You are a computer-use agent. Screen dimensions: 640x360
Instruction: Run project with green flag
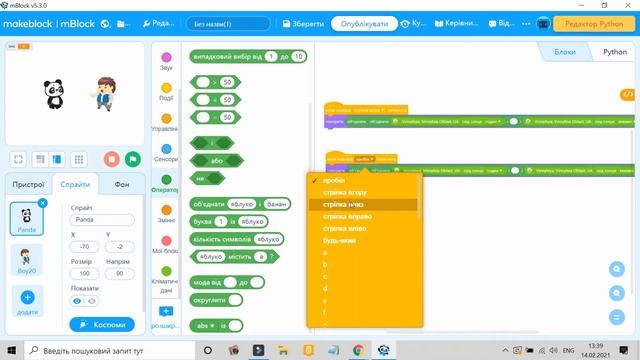coord(133,159)
